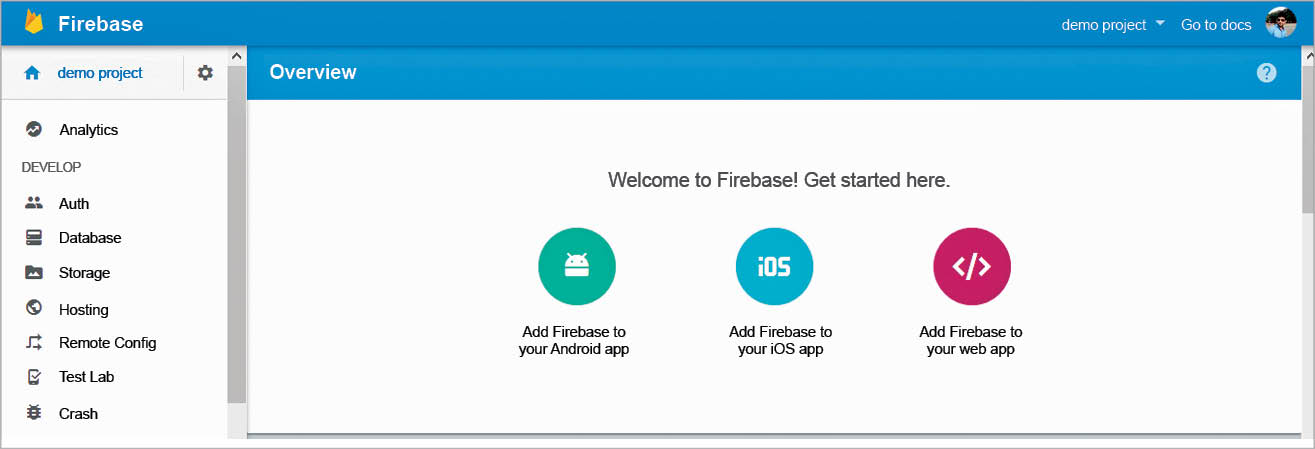Click Go to docs link
The image size is (1315, 449).
[x=1215, y=24]
